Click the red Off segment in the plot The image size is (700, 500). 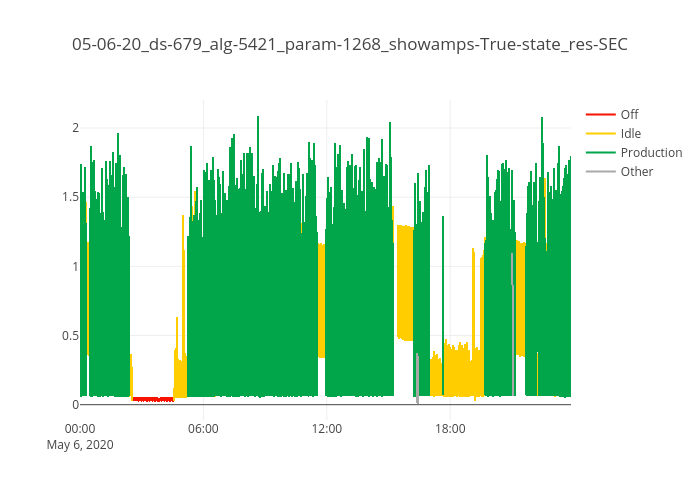pos(153,399)
